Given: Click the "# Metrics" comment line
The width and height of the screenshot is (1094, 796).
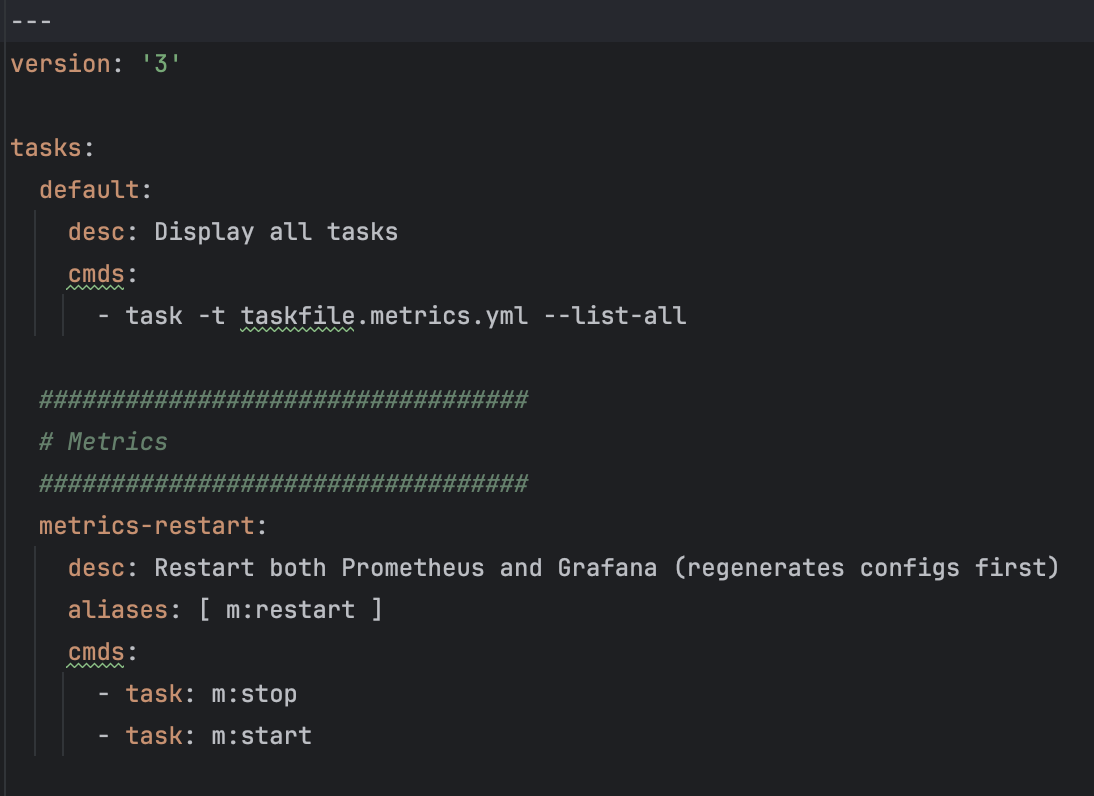Looking at the screenshot, I should tap(103, 442).
